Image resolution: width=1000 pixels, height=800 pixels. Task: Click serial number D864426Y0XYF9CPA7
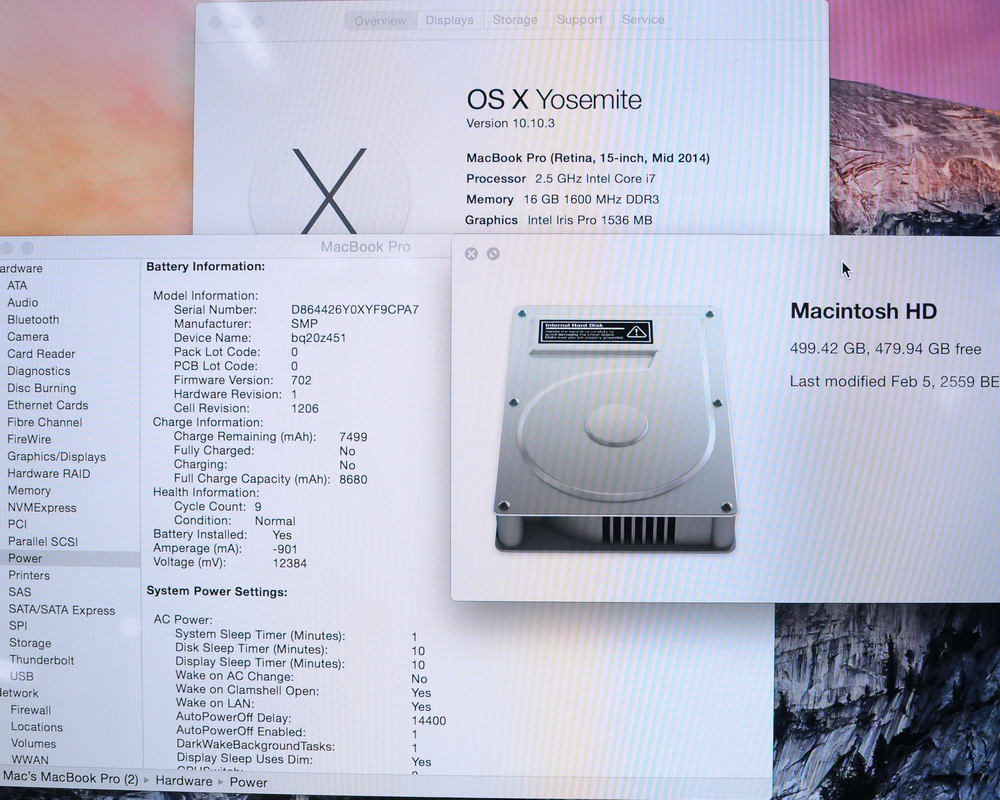pyautogui.click(x=355, y=310)
